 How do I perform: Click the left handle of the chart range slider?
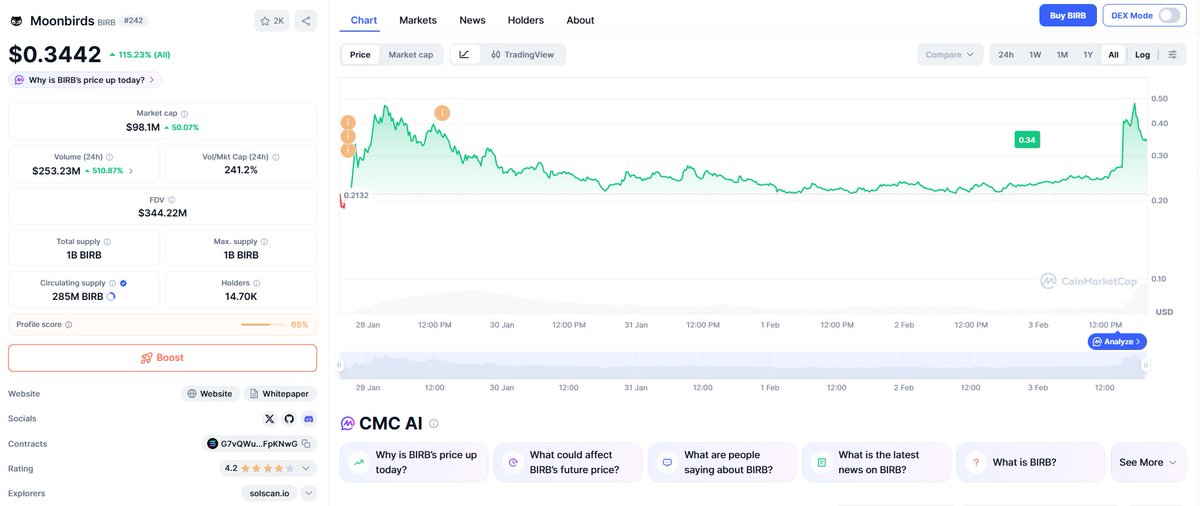339,366
